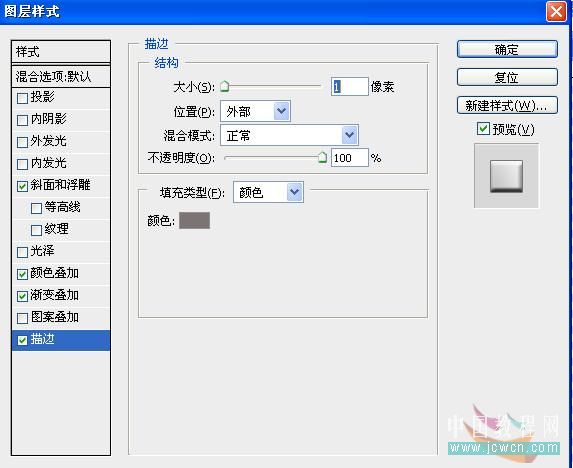Toggle the 预览 preview checkbox
The width and height of the screenshot is (573, 468).
point(483,128)
